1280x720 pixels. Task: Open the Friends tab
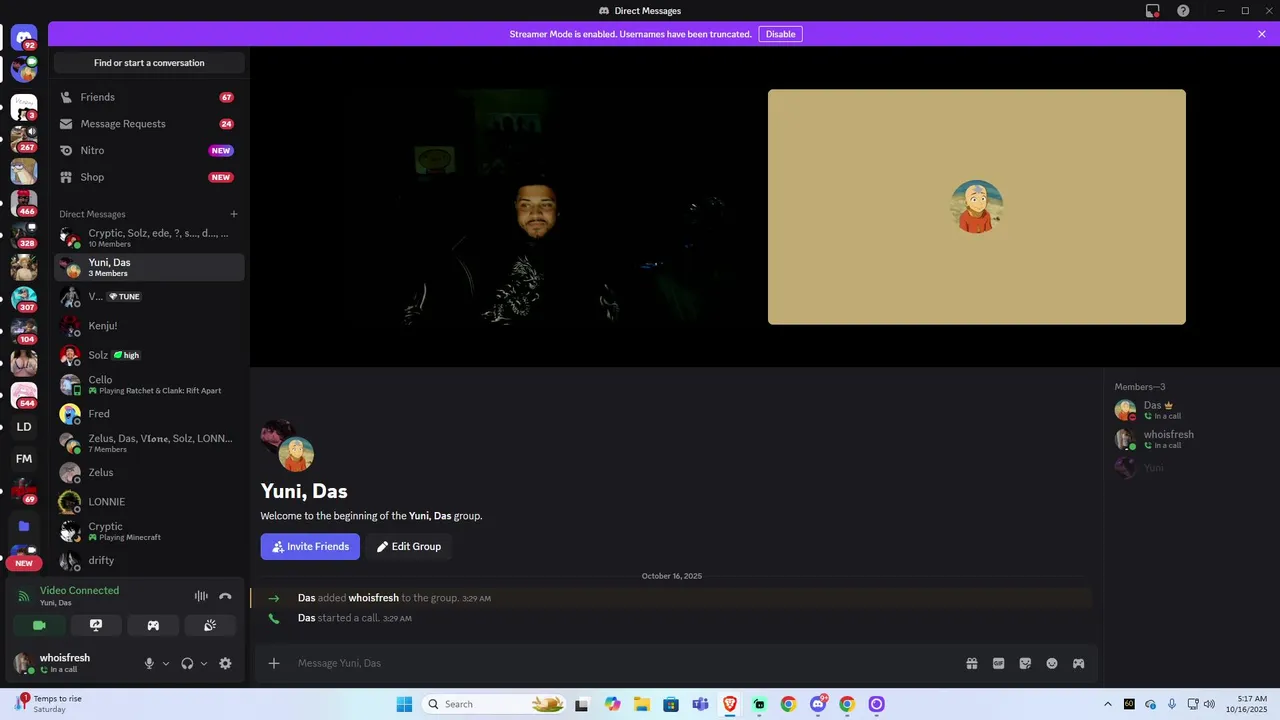(x=149, y=97)
